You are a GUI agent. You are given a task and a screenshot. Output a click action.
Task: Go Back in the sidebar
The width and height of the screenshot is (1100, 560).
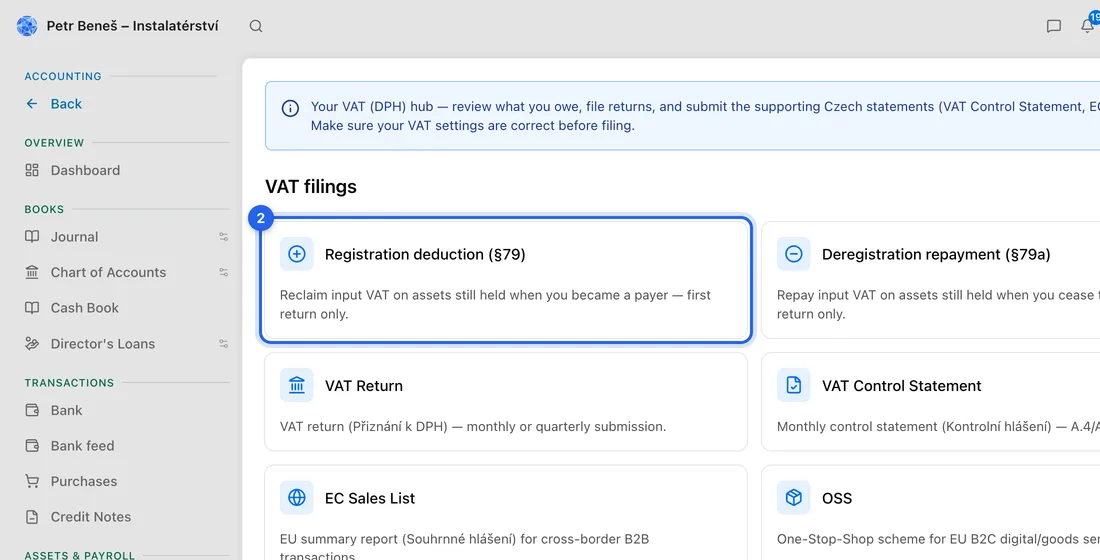coord(66,104)
